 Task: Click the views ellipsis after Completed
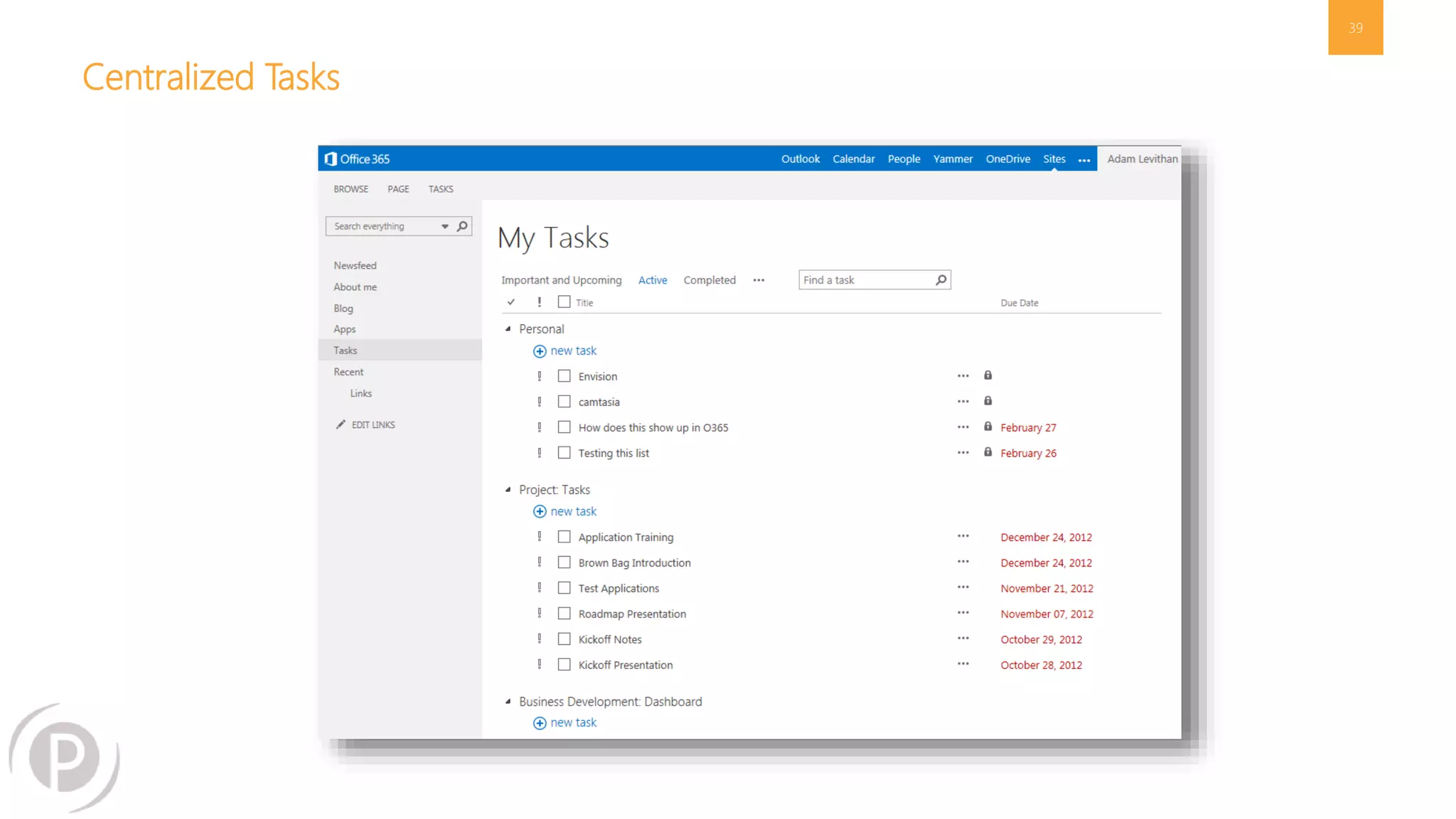click(759, 280)
